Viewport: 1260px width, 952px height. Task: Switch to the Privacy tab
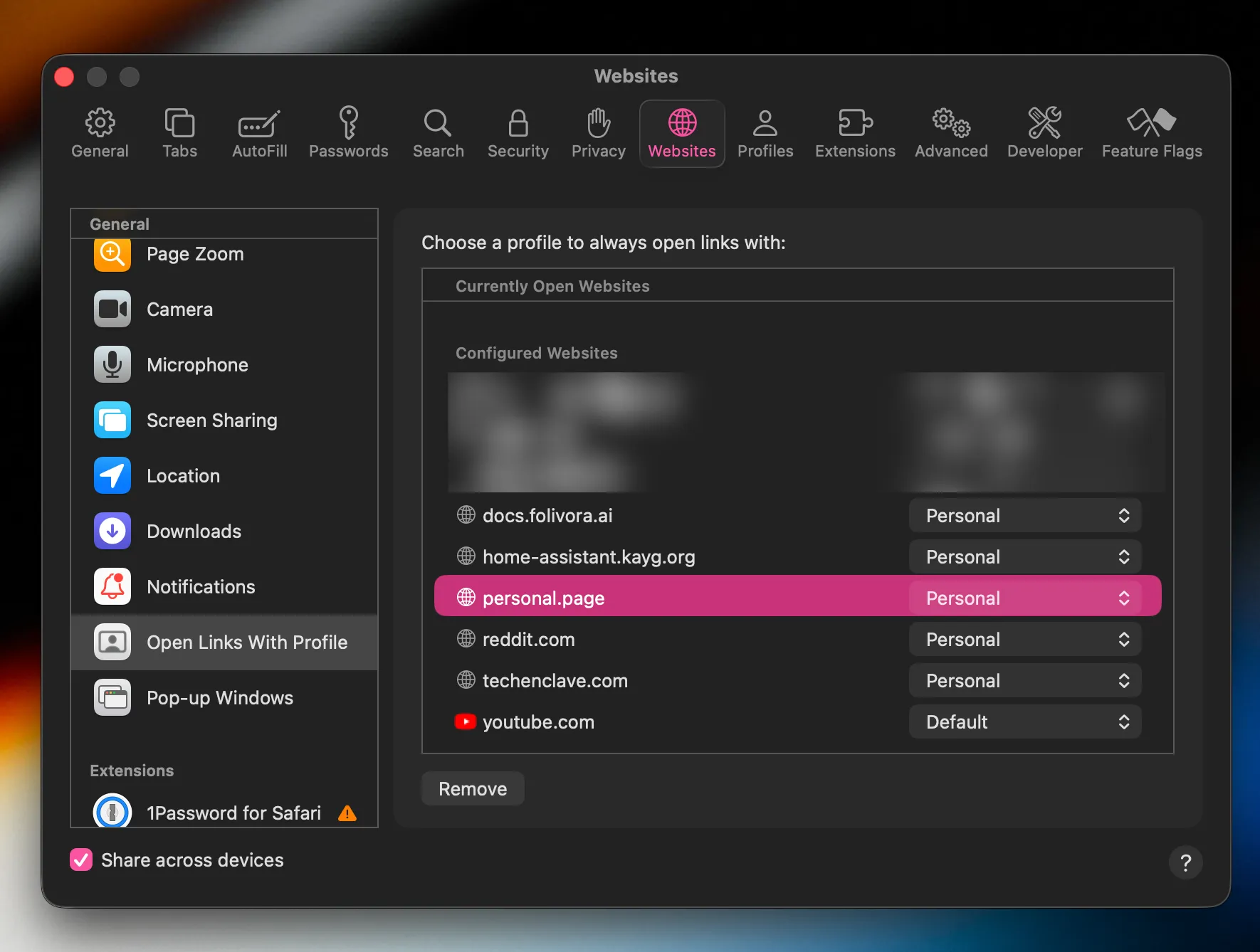click(x=598, y=132)
